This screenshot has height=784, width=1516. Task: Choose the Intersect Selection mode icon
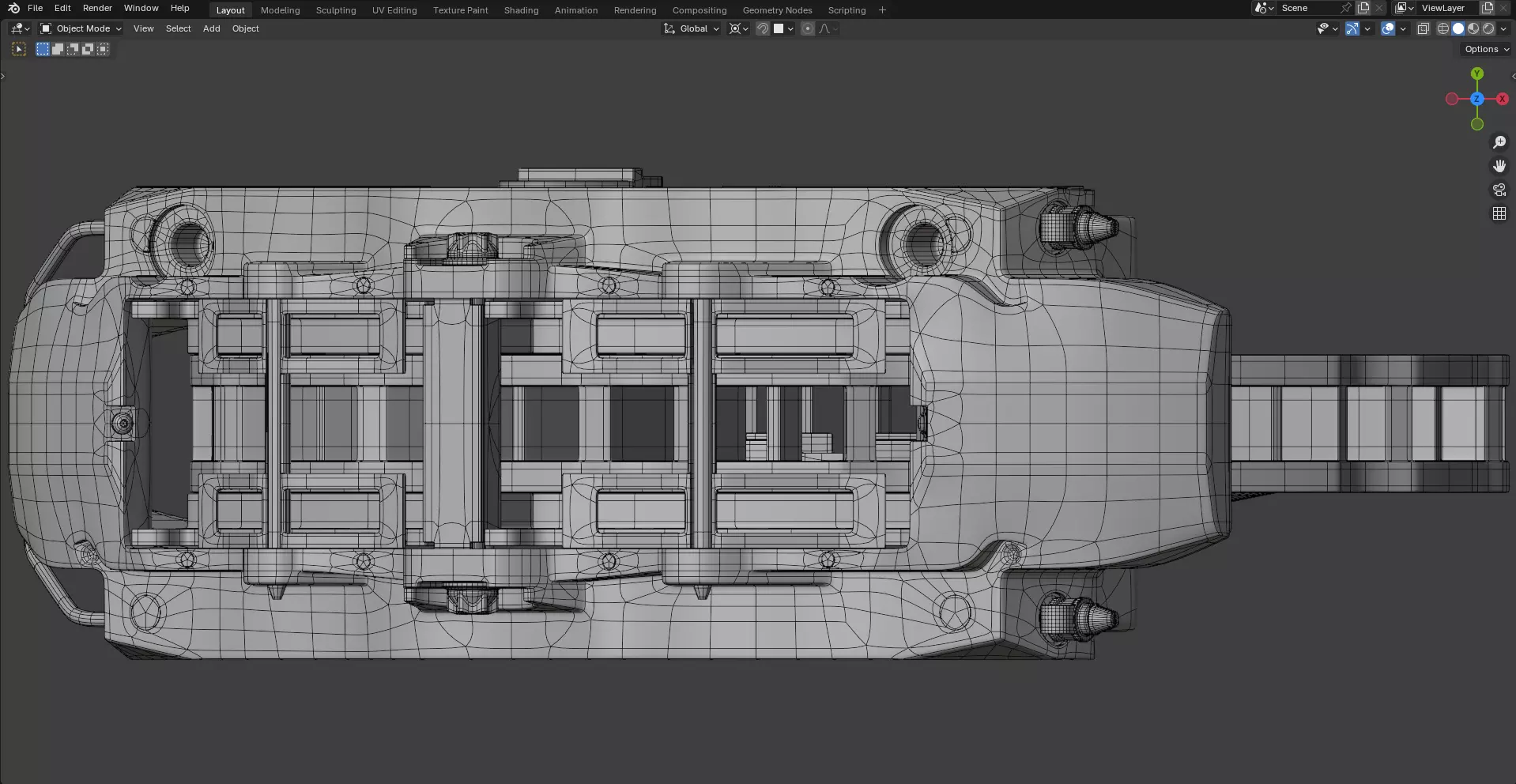[103, 49]
